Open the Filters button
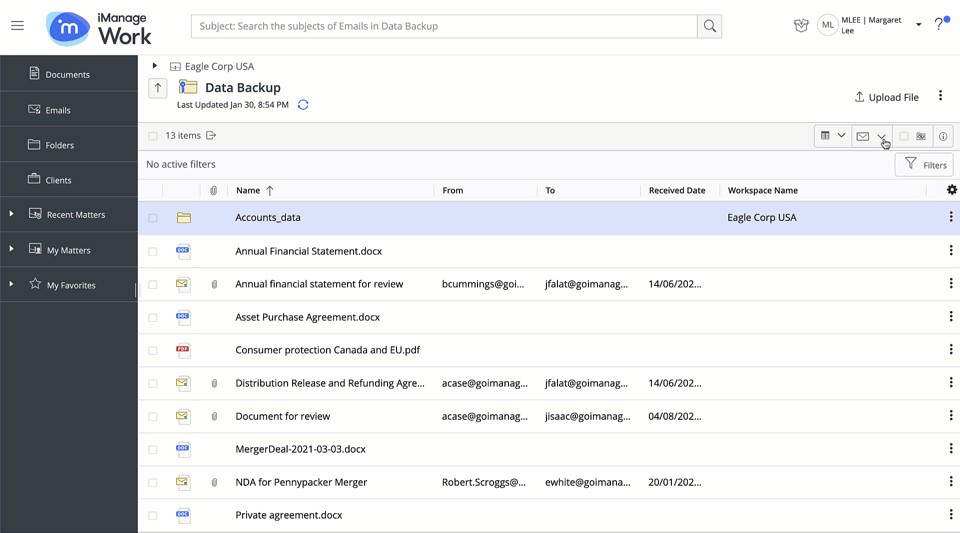The image size is (960, 533). (924, 165)
